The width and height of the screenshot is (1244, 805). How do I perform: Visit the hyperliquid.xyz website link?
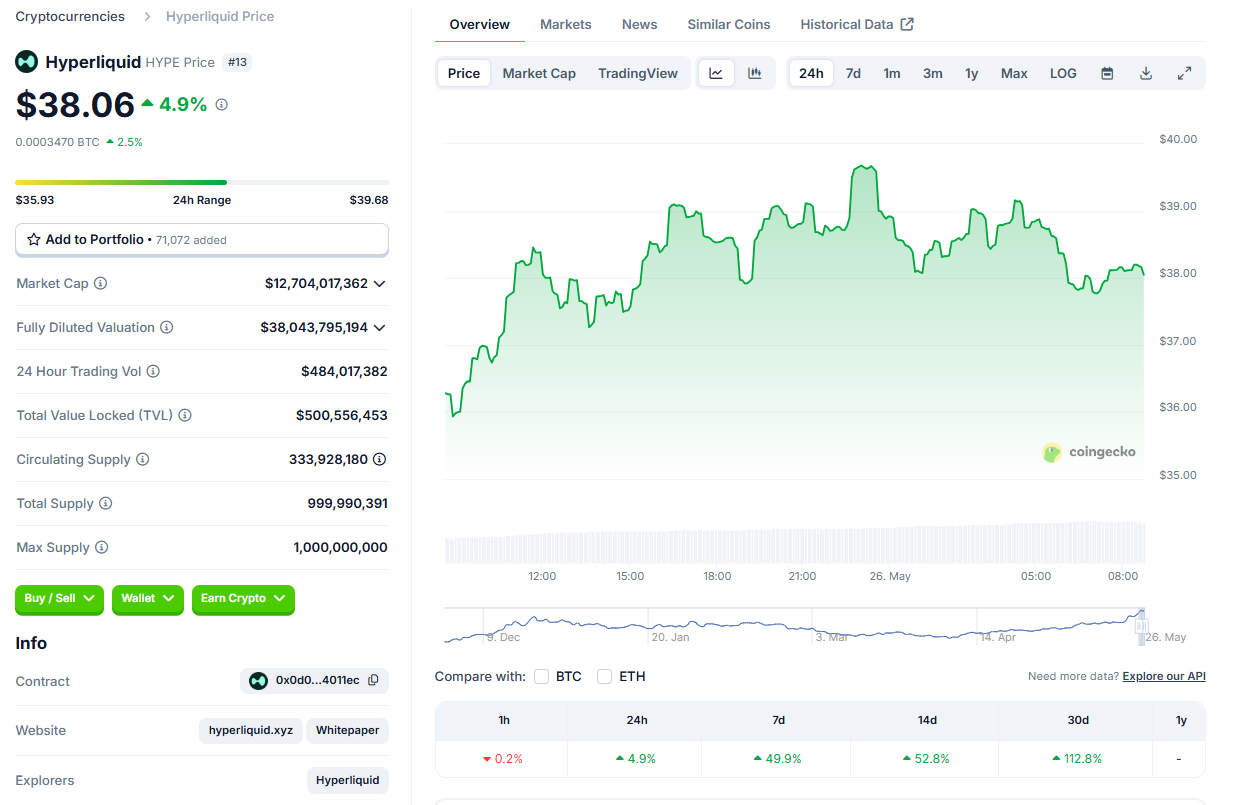click(x=251, y=730)
